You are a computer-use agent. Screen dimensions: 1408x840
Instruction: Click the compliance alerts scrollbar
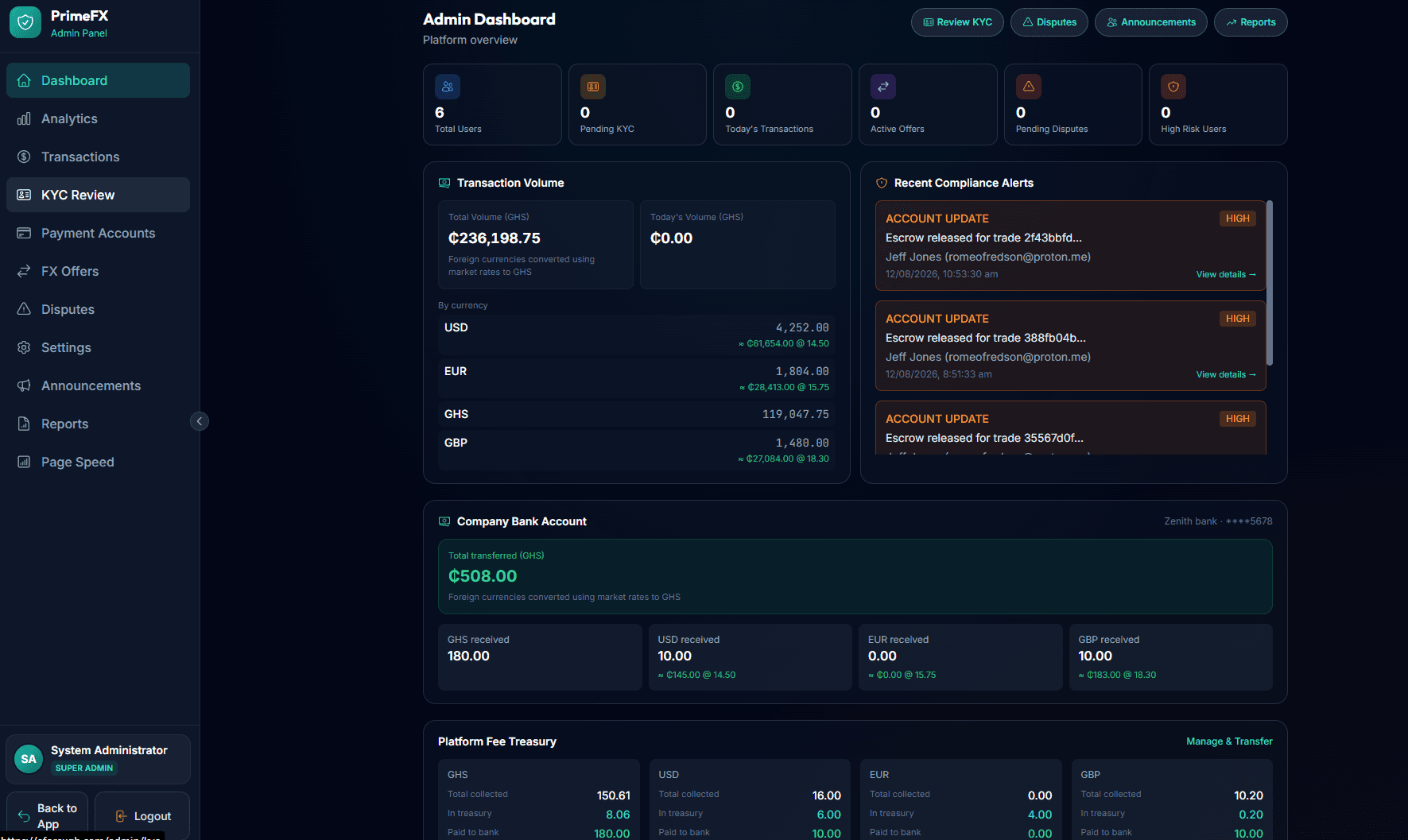coord(1270,283)
